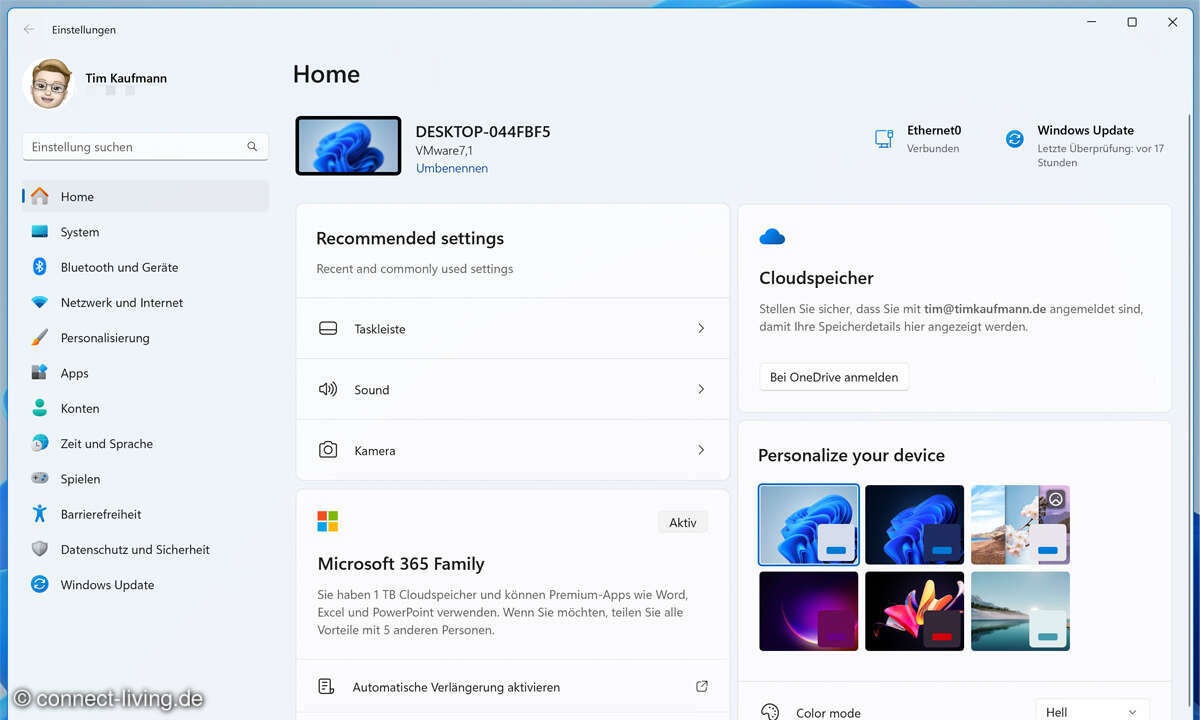
Task: Select Konten in the sidebar
Action: tap(146, 408)
